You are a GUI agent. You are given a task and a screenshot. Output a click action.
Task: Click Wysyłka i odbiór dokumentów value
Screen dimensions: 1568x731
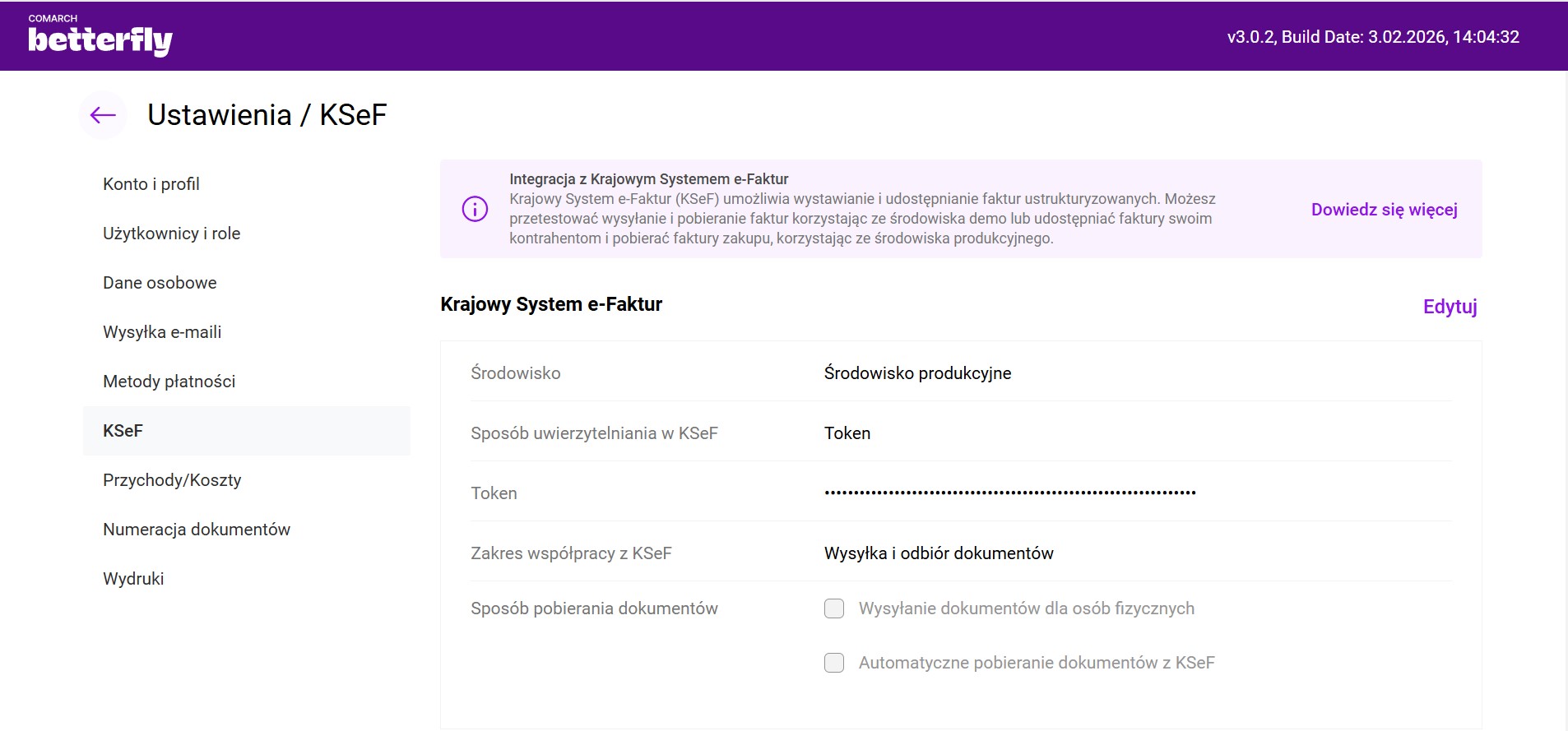(x=939, y=553)
